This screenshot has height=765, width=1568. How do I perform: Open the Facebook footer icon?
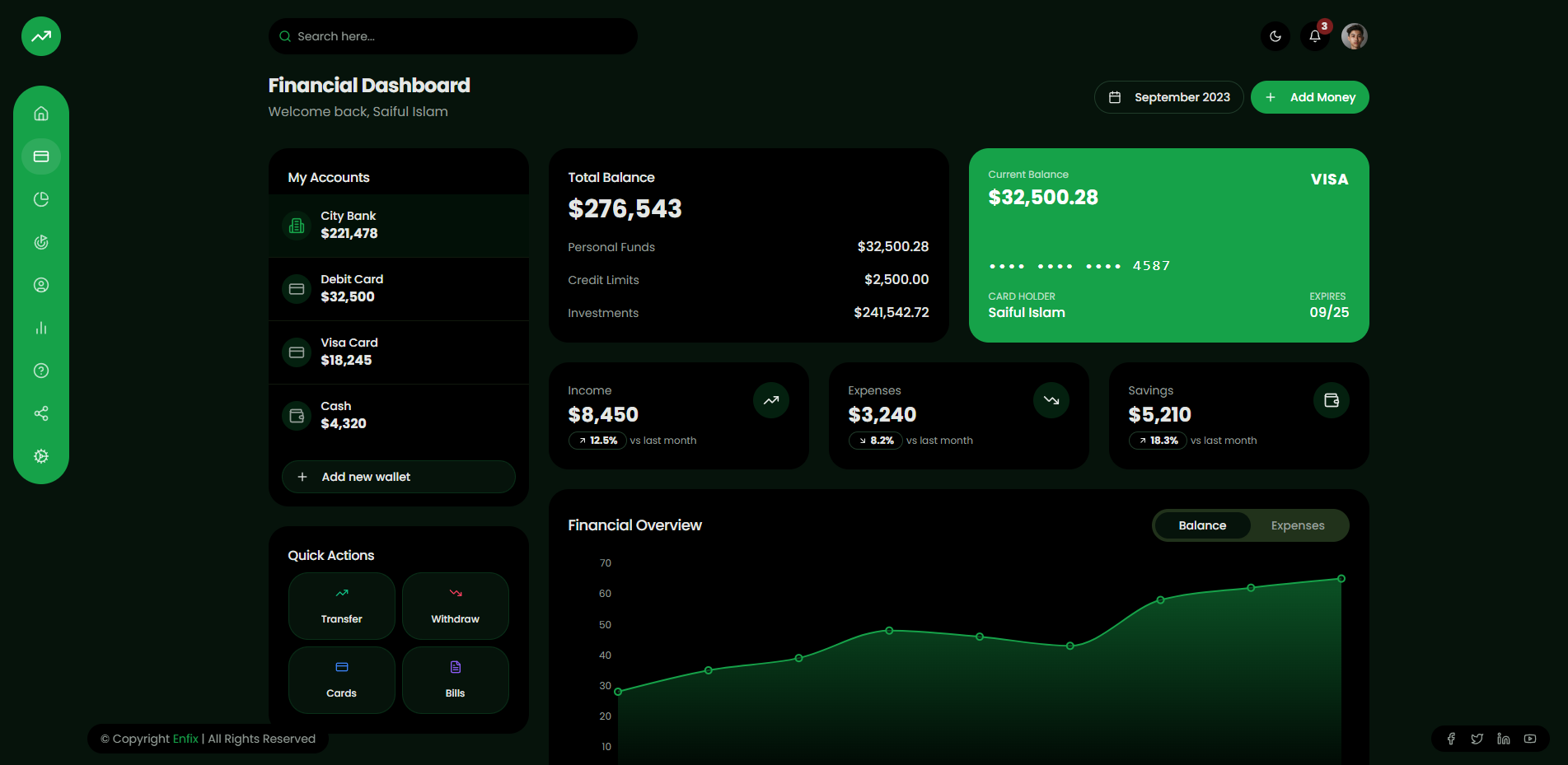pyautogui.click(x=1451, y=739)
